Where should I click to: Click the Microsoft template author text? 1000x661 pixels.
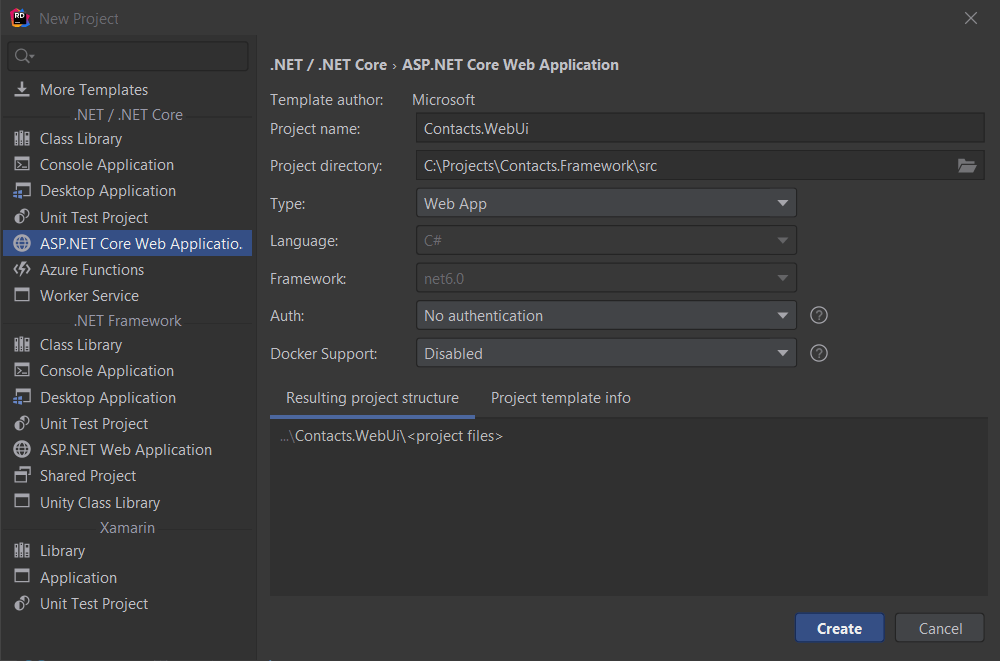[443, 100]
